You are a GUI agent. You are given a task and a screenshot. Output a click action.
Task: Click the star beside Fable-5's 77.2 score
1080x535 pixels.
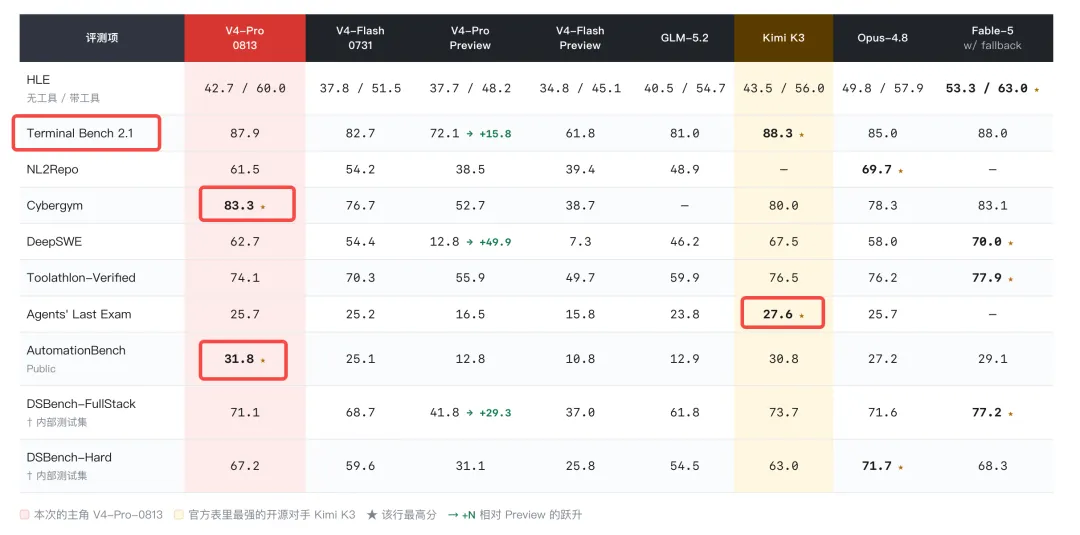[1010, 414]
